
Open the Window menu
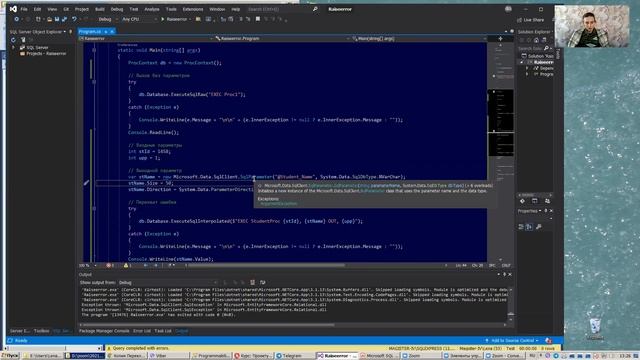pos(217,9)
